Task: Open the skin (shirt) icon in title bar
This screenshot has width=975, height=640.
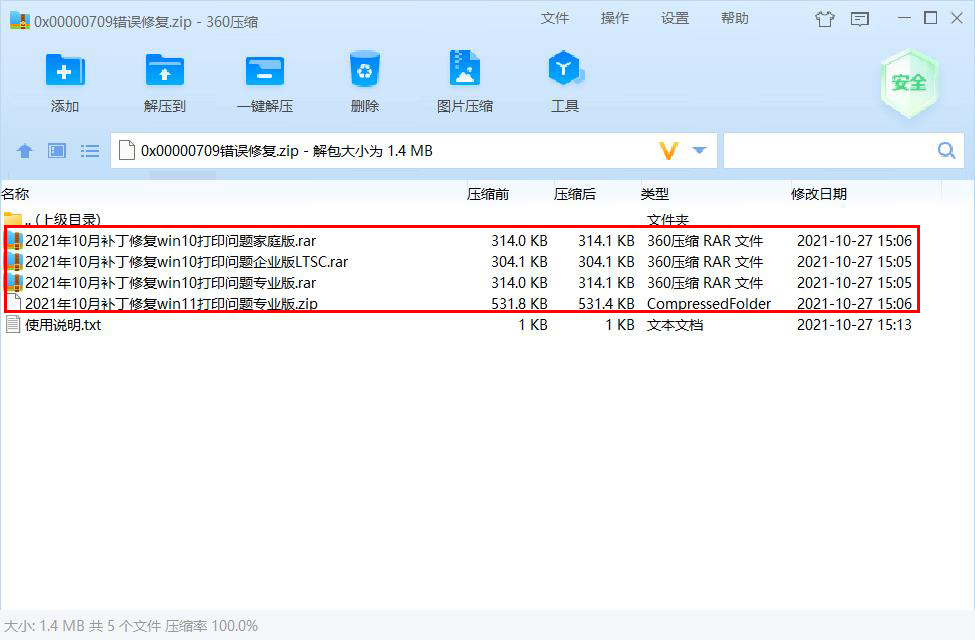Action: click(x=825, y=19)
